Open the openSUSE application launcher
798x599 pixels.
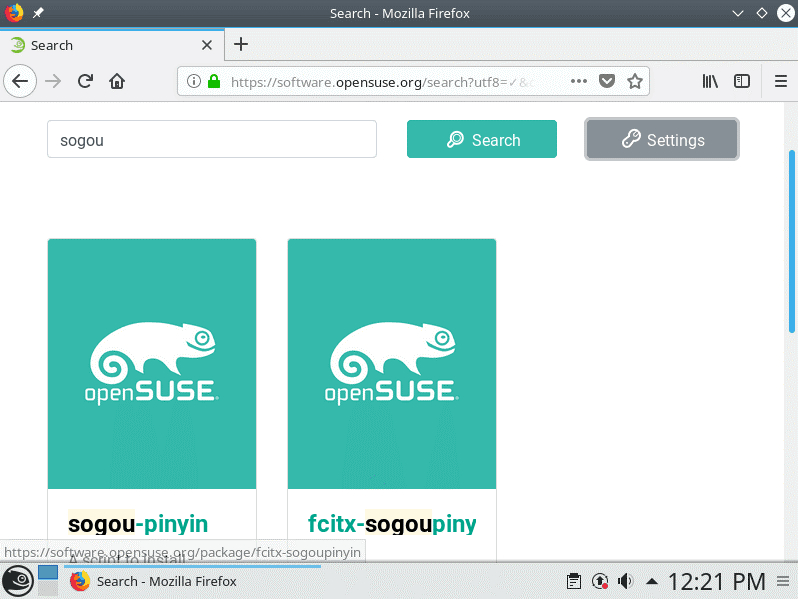pyautogui.click(x=18, y=581)
